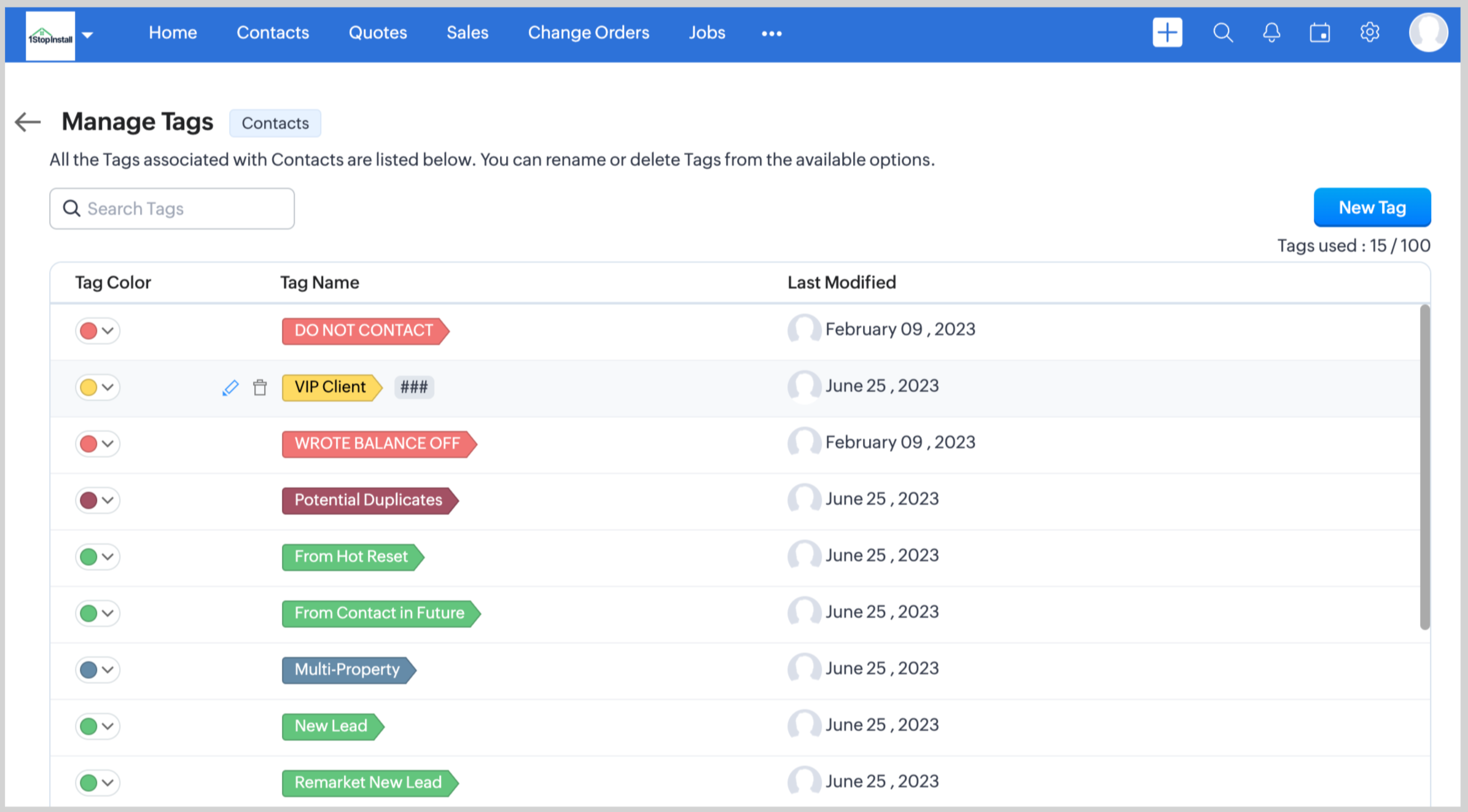Open the search magnifier in top bar
The width and height of the screenshot is (1468, 812).
(1222, 33)
